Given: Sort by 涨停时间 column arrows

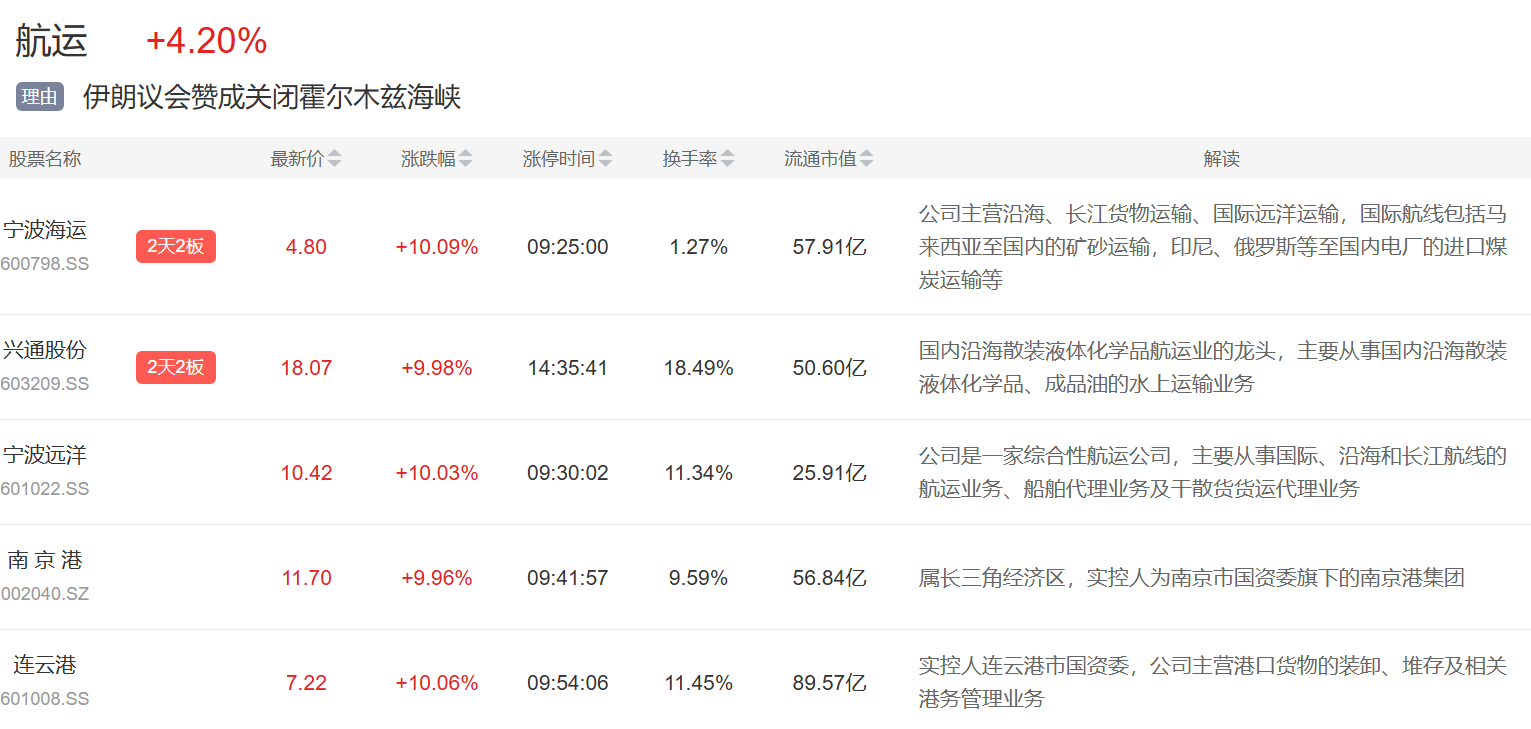Looking at the screenshot, I should tap(605, 159).
